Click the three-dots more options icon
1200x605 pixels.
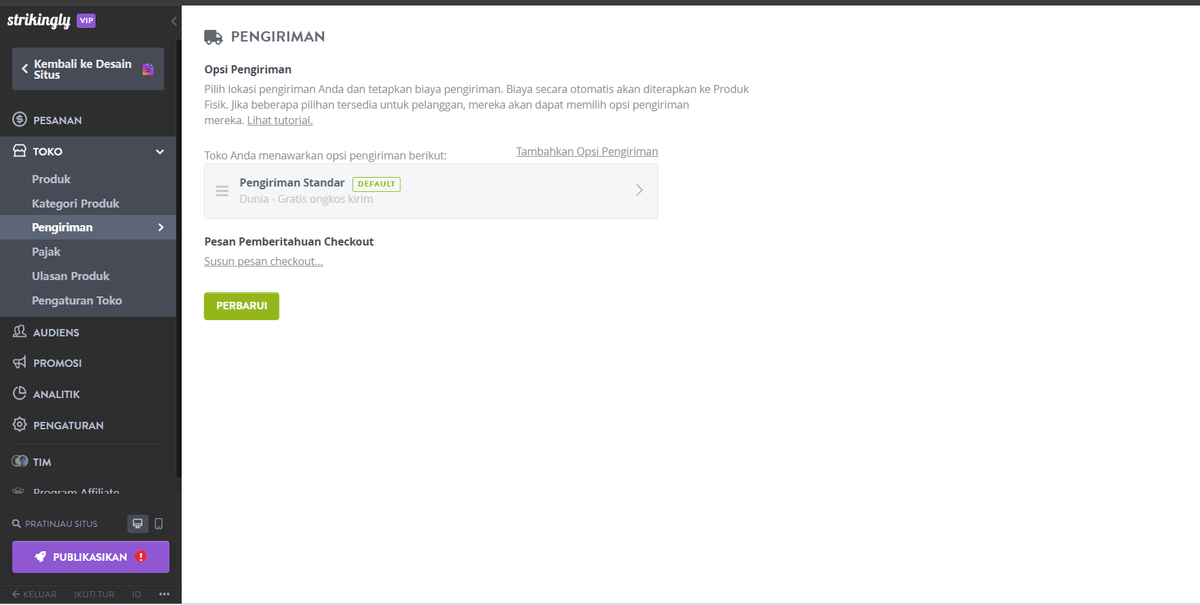pyautogui.click(x=164, y=594)
